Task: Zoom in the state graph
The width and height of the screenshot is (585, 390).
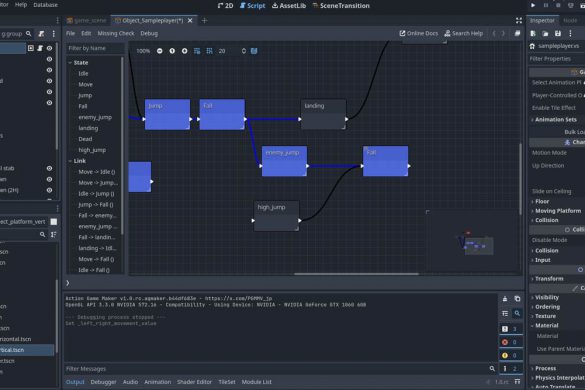Action: [x=184, y=51]
